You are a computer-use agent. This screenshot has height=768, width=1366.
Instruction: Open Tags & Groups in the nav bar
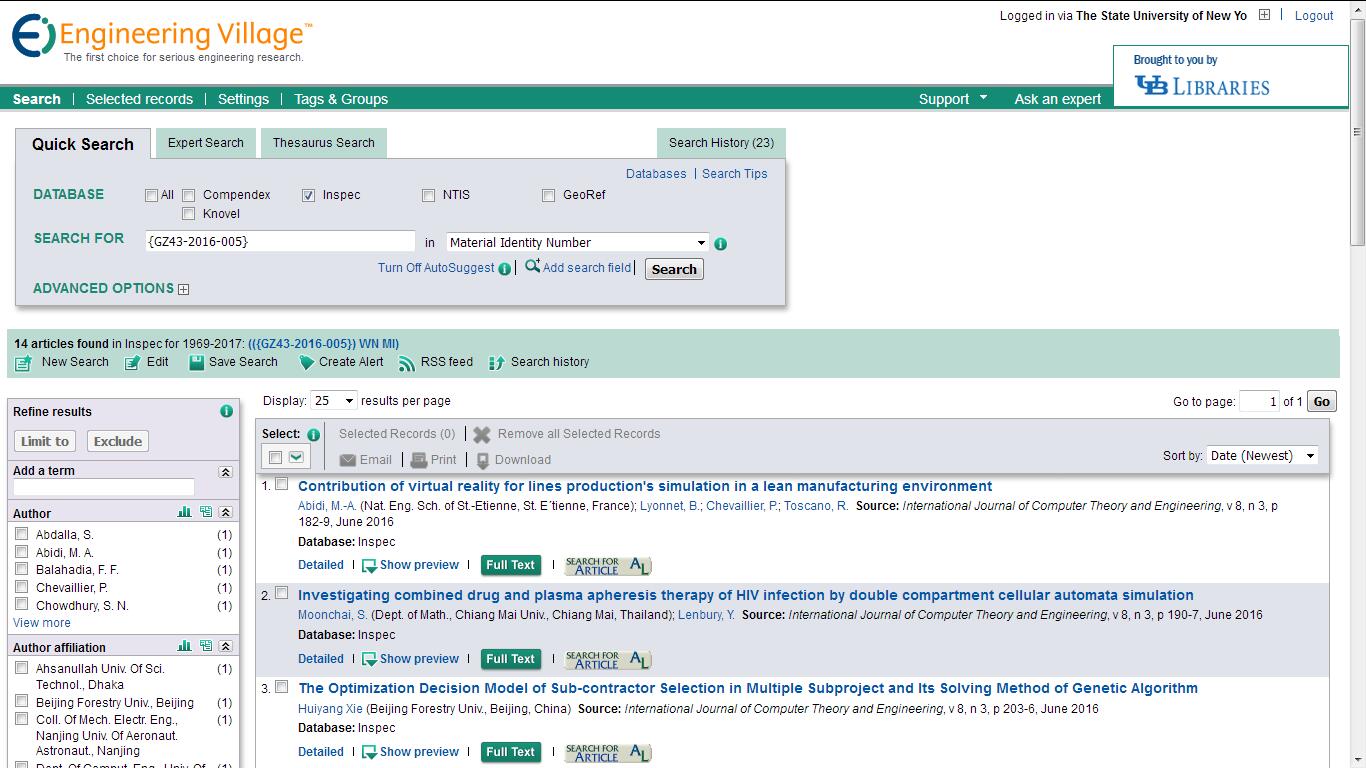tap(341, 99)
